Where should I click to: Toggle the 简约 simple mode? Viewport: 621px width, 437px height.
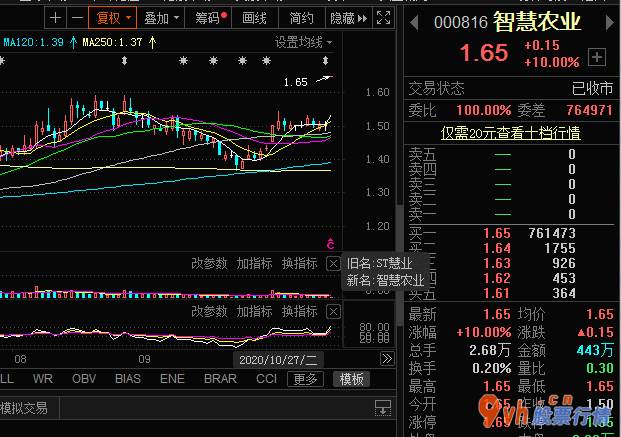[x=301, y=18]
